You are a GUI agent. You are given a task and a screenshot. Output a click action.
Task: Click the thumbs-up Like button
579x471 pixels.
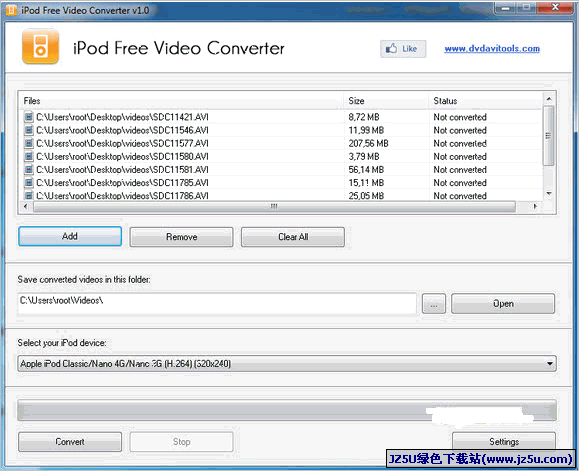(403, 49)
